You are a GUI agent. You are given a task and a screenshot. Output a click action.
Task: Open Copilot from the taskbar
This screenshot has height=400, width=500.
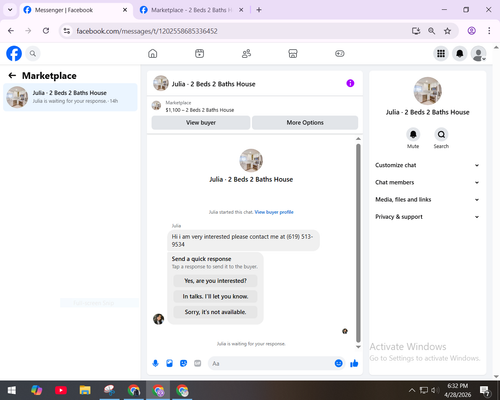(x=36, y=390)
